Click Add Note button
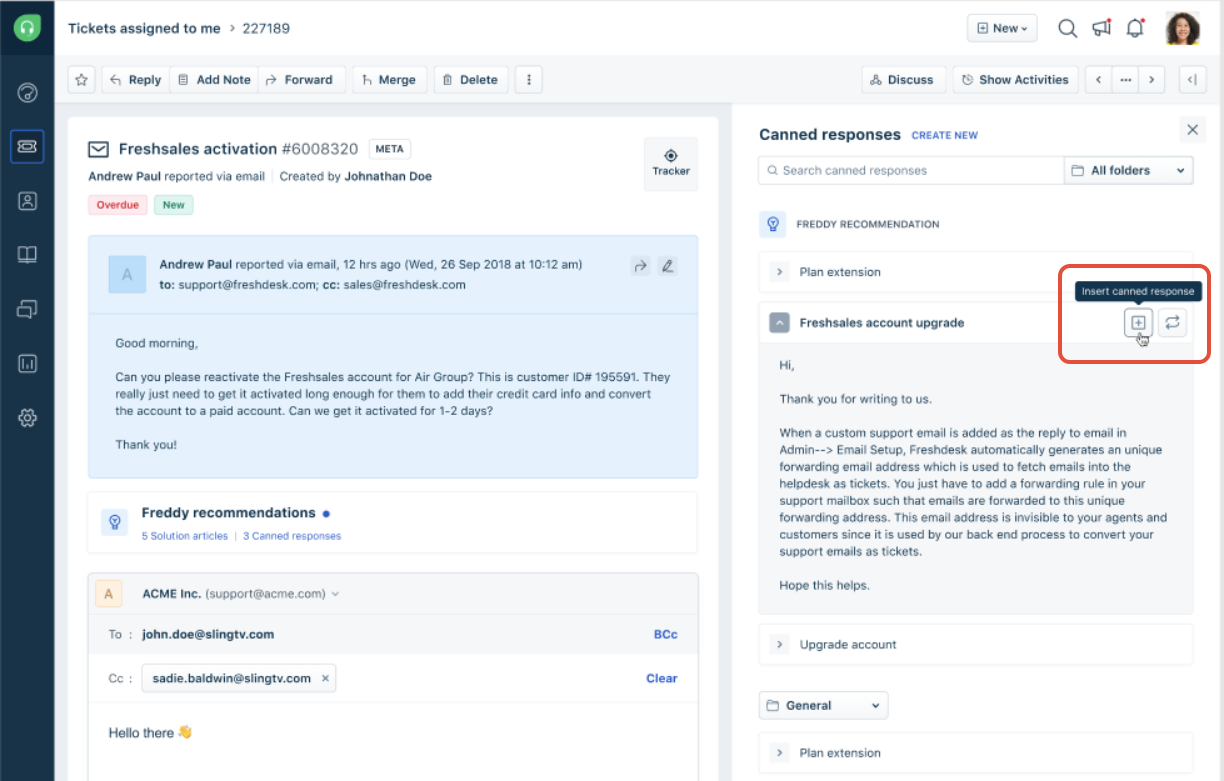Viewport: 1224px width, 781px height. 214,80
